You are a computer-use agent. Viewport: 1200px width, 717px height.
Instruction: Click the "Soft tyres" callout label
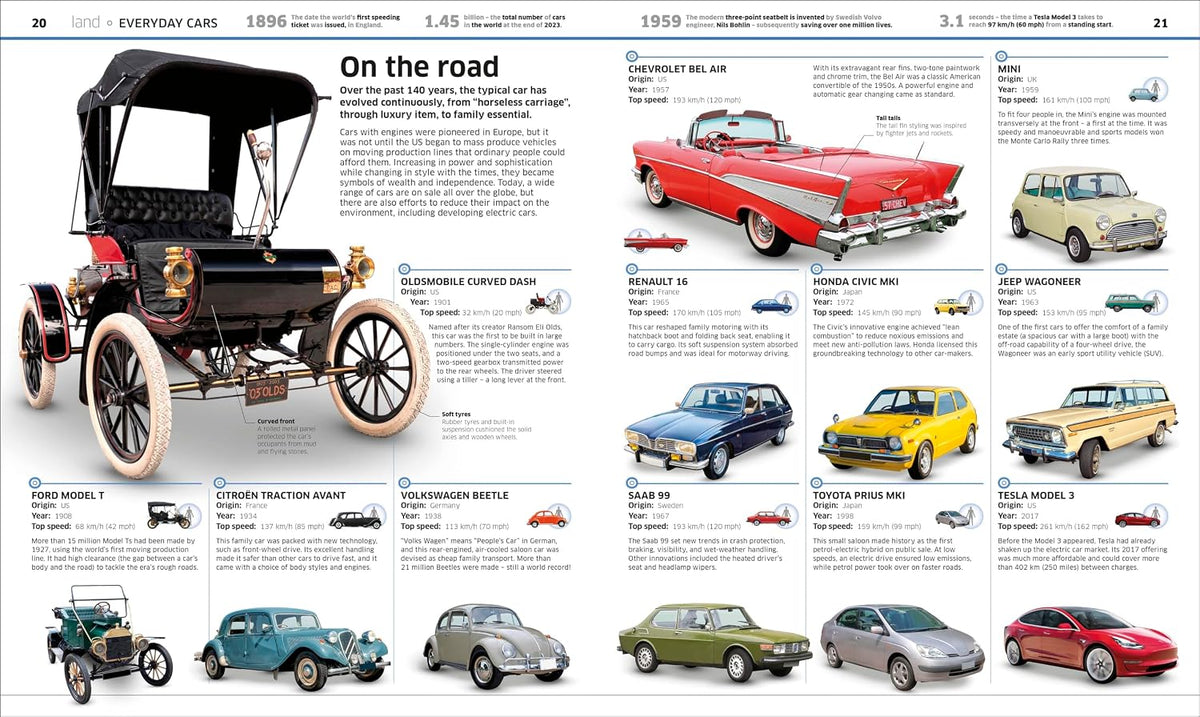[x=458, y=414]
